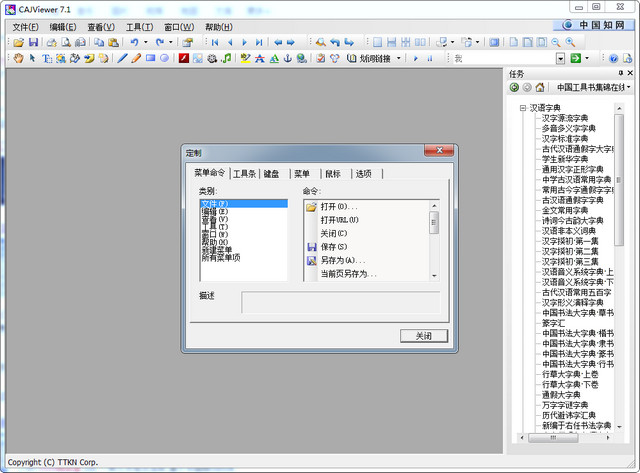Screen dimensions: 640x473
Task: Click the Open file folder icon in toolbar
Action: [18, 42]
